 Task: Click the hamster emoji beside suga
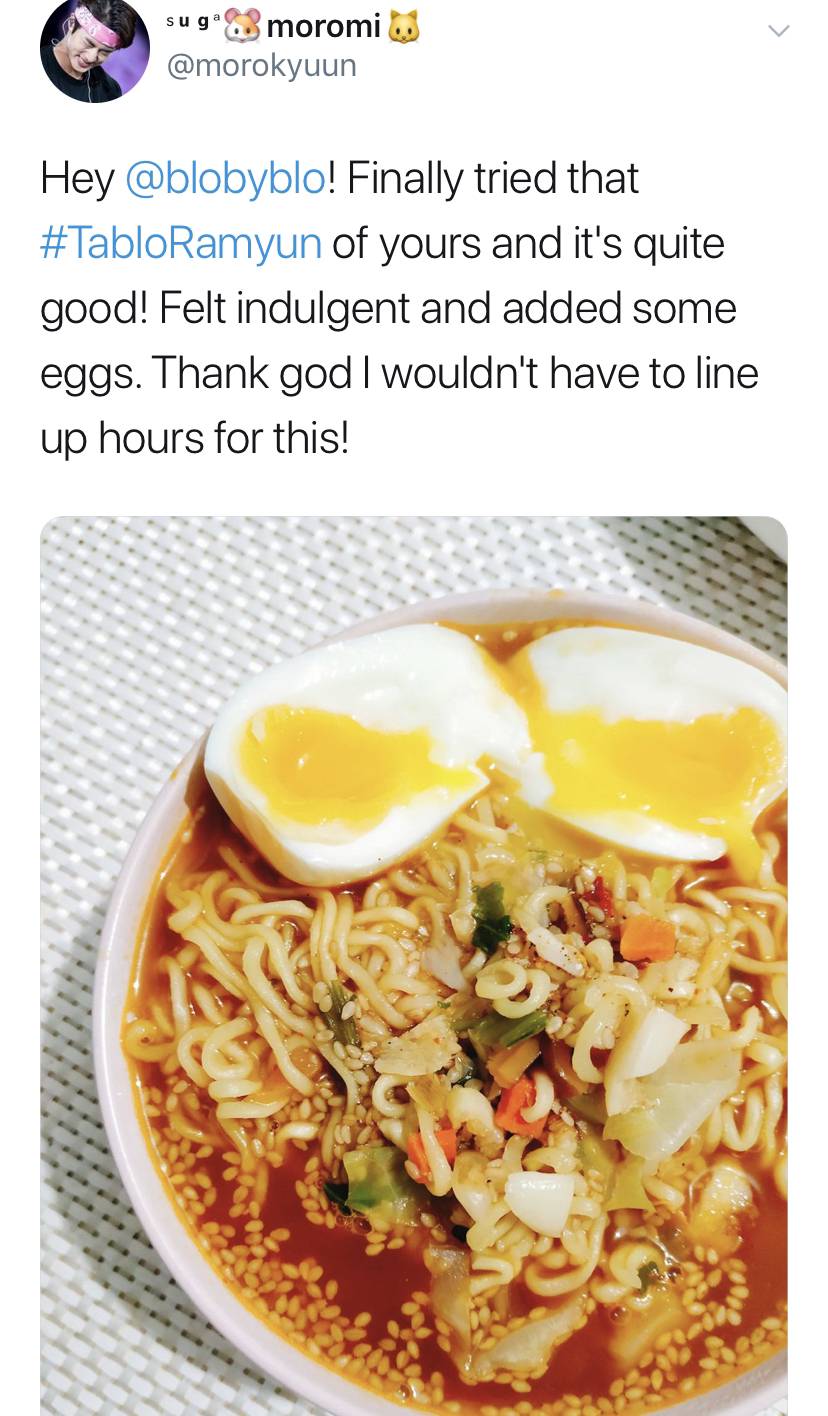242,26
